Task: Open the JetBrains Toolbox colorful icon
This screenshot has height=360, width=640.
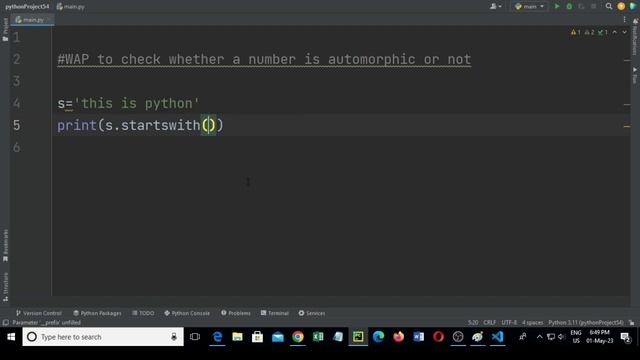Action: coord(633,6)
